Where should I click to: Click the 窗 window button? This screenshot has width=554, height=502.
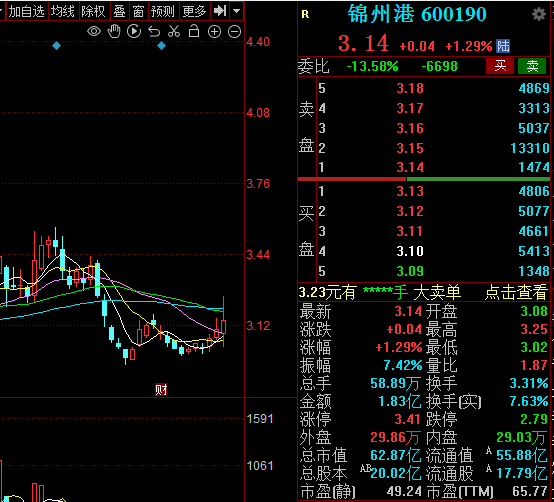coord(138,11)
